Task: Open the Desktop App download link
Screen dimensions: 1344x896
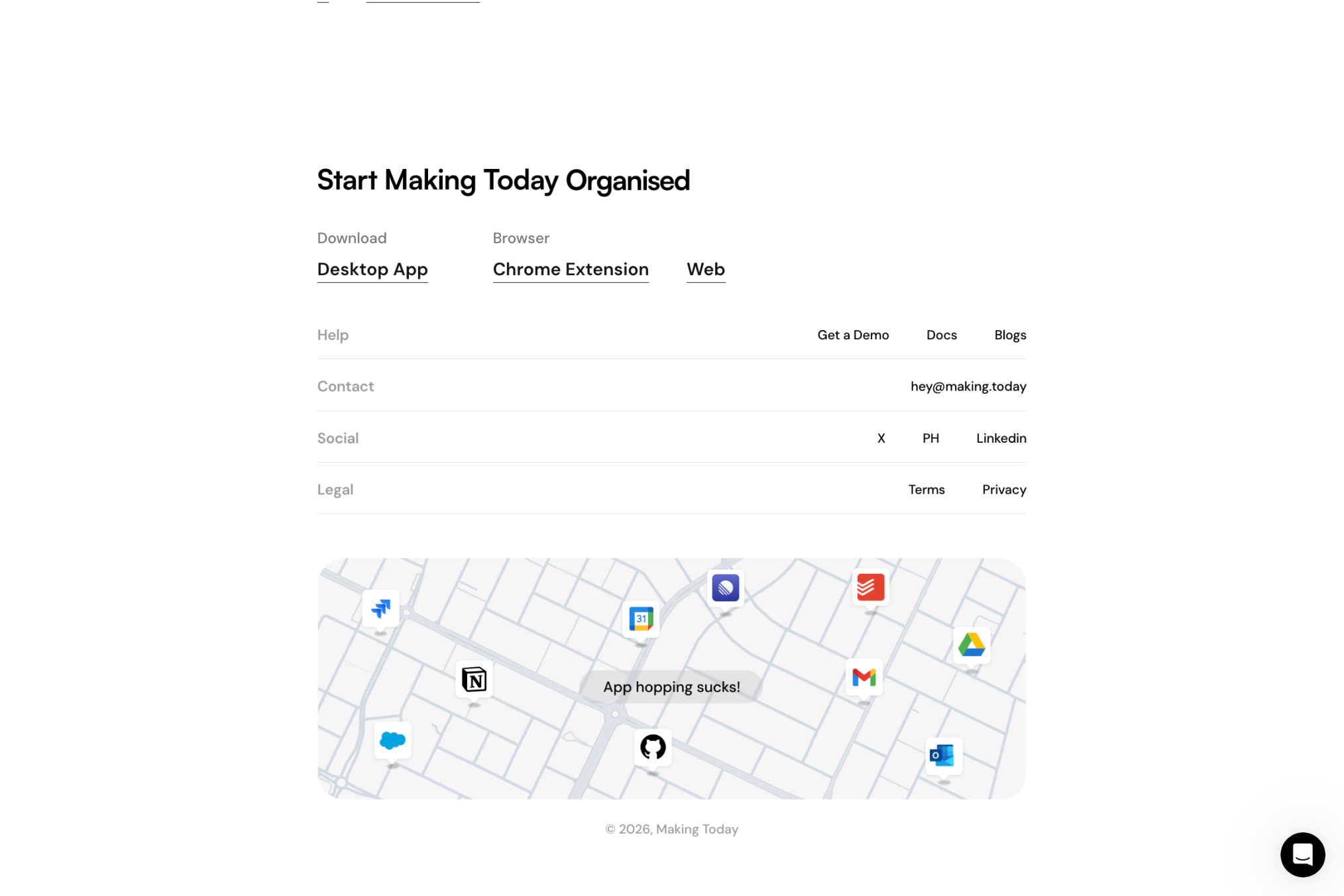Action: pos(372,269)
